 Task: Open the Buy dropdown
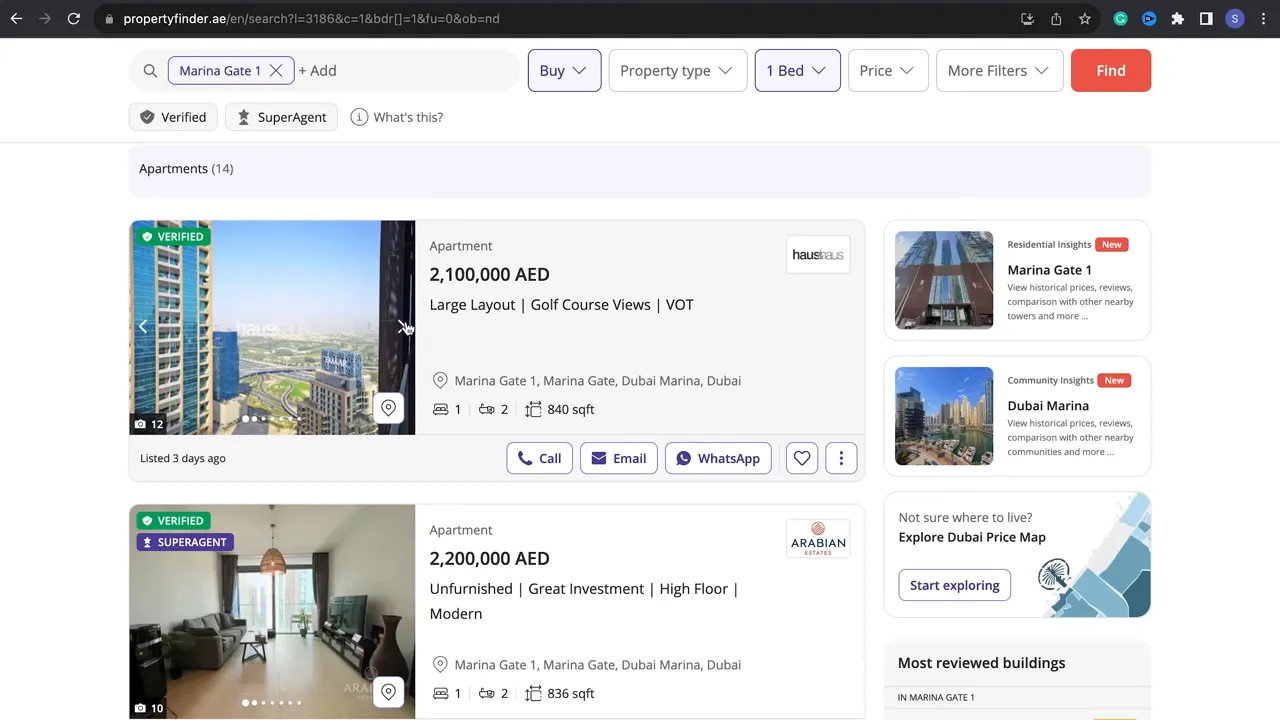(x=564, y=71)
